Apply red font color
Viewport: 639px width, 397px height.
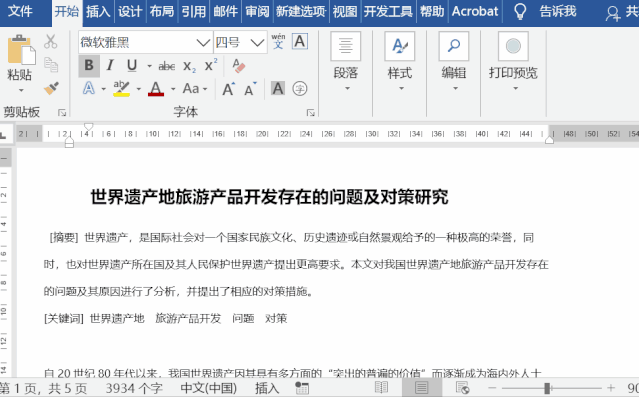pyautogui.click(x=156, y=88)
